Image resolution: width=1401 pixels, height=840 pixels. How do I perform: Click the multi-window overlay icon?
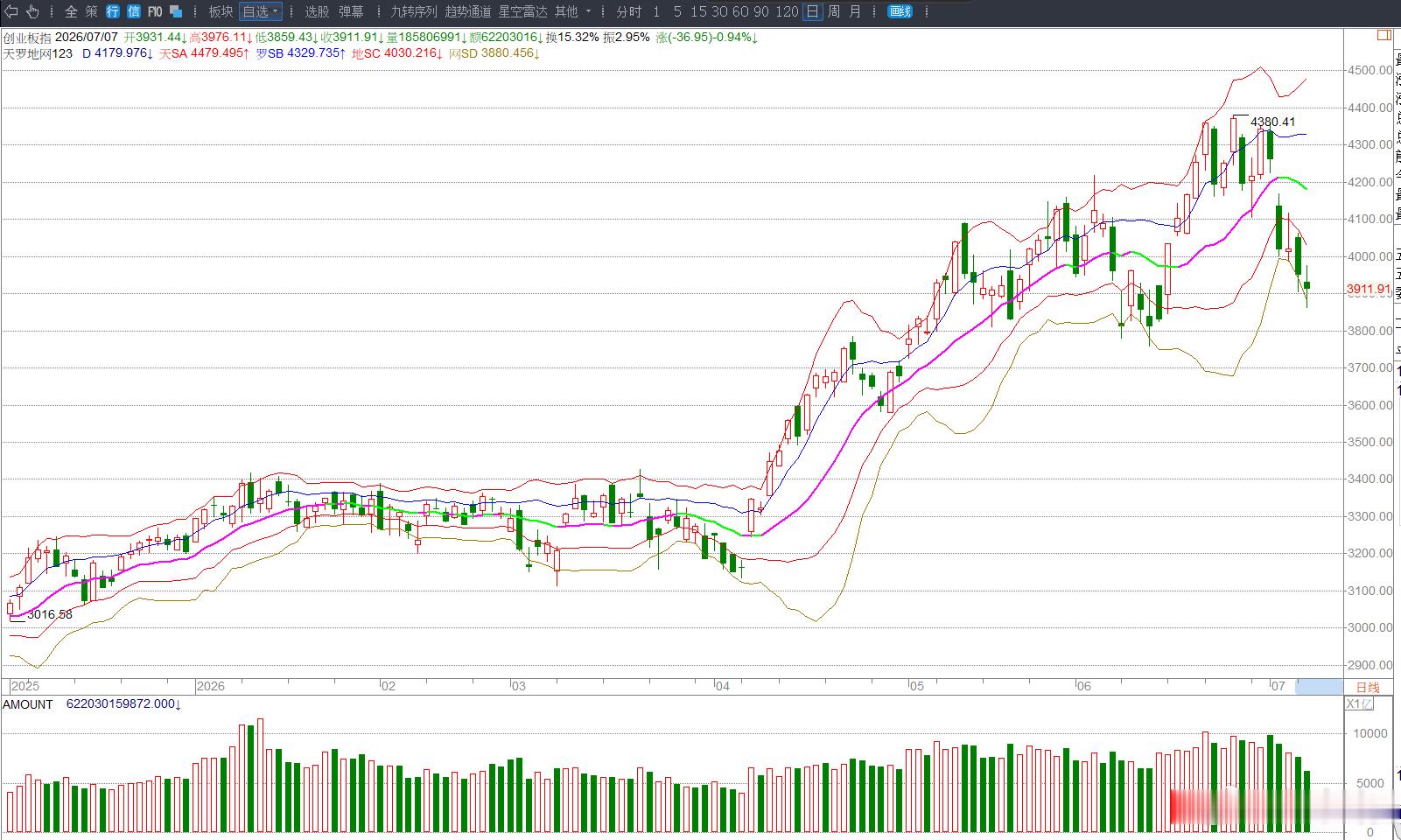click(x=176, y=11)
